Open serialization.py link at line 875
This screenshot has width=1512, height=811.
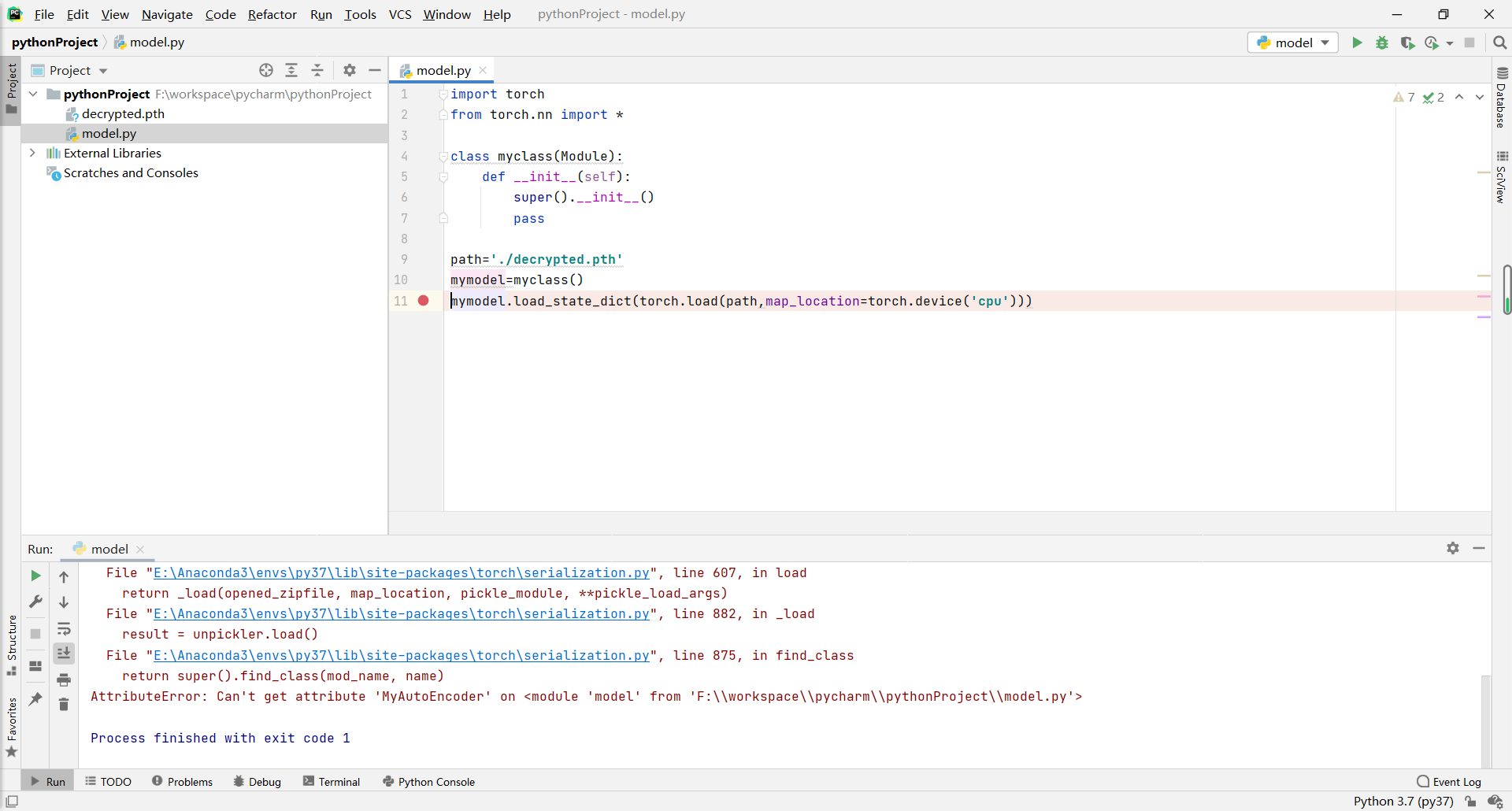pos(402,656)
